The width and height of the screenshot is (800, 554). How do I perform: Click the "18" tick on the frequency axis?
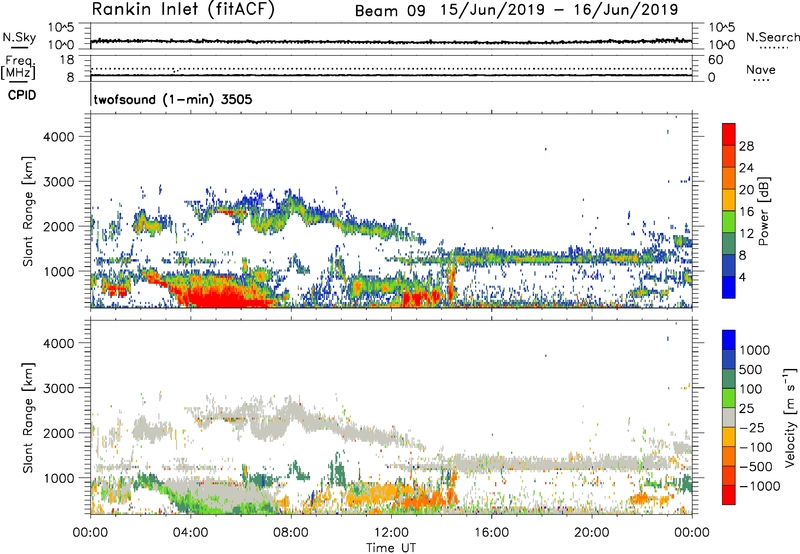67,60
